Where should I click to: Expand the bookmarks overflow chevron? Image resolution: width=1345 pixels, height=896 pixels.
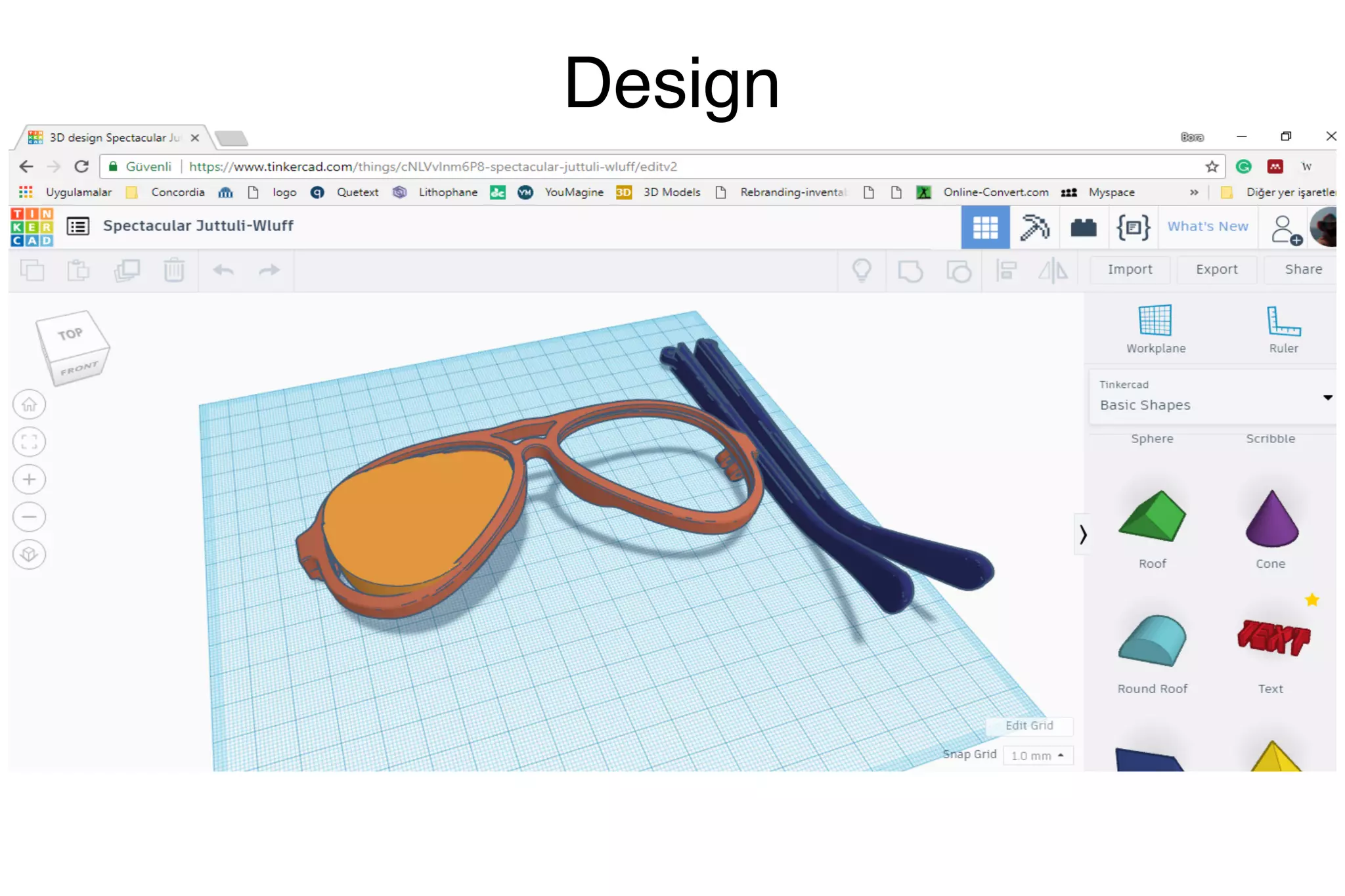(1193, 192)
